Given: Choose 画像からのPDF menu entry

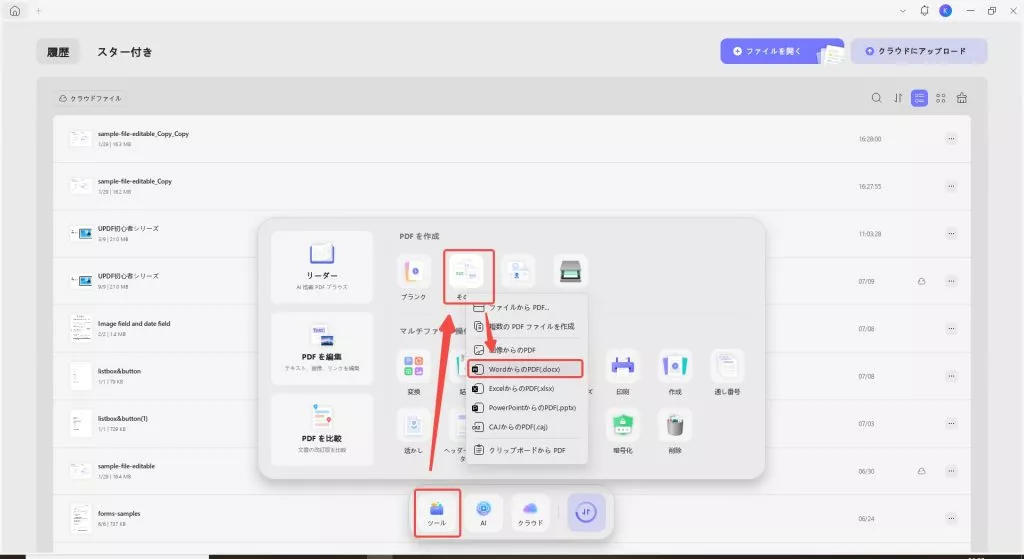Looking at the screenshot, I should pyautogui.click(x=526, y=350).
